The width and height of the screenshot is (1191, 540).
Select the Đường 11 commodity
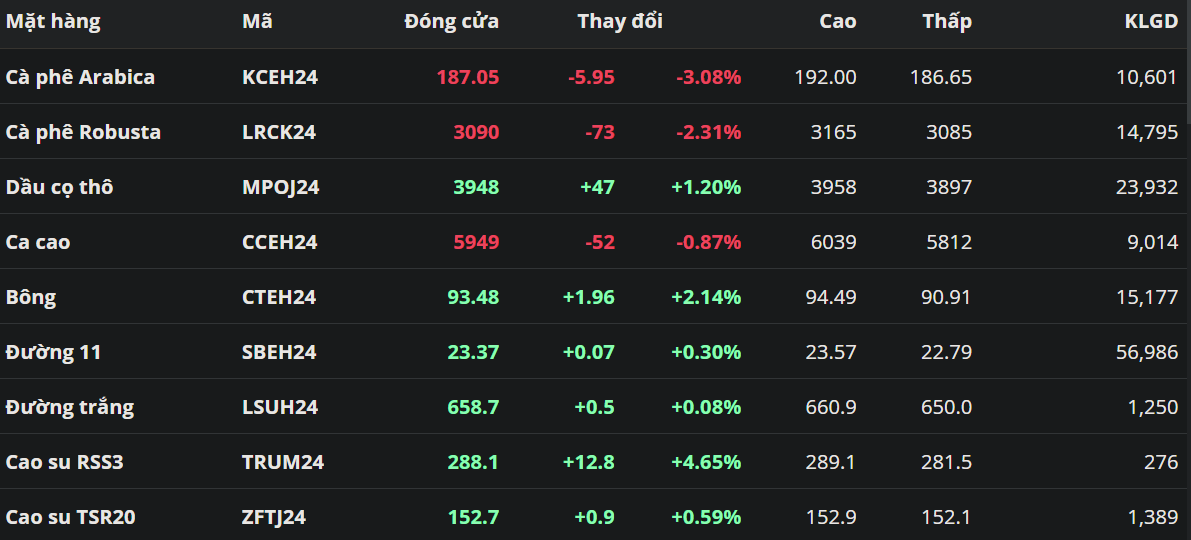coord(53,352)
